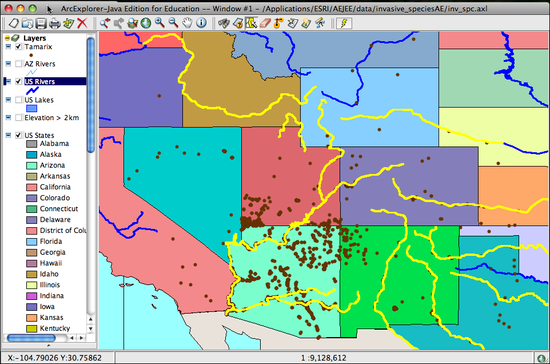Turn on the Elevation > 2km layer checkbox
Viewport: 550px width, 364px height.
coord(19,118)
